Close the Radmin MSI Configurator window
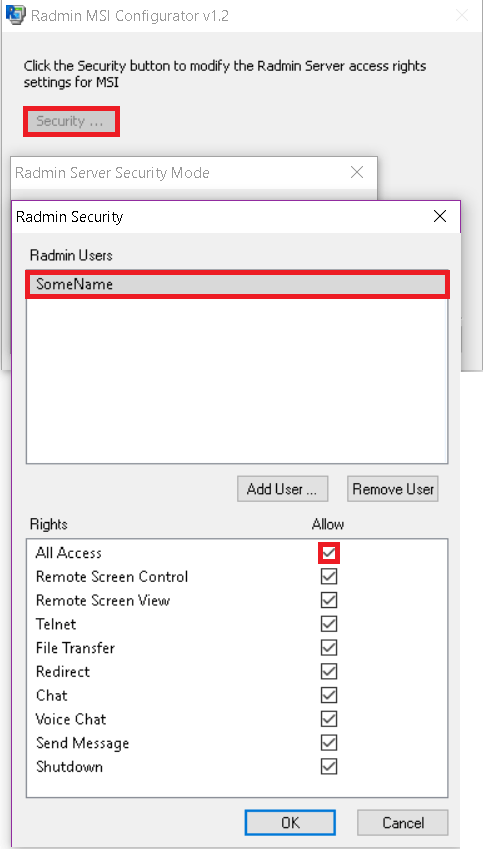 (462, 15)
